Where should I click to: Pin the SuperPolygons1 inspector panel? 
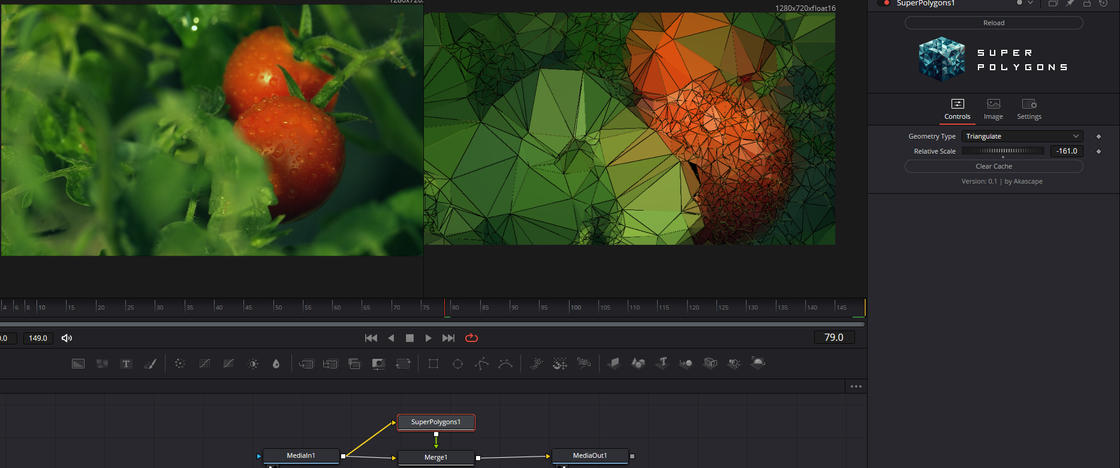(x=1069, y=4)
